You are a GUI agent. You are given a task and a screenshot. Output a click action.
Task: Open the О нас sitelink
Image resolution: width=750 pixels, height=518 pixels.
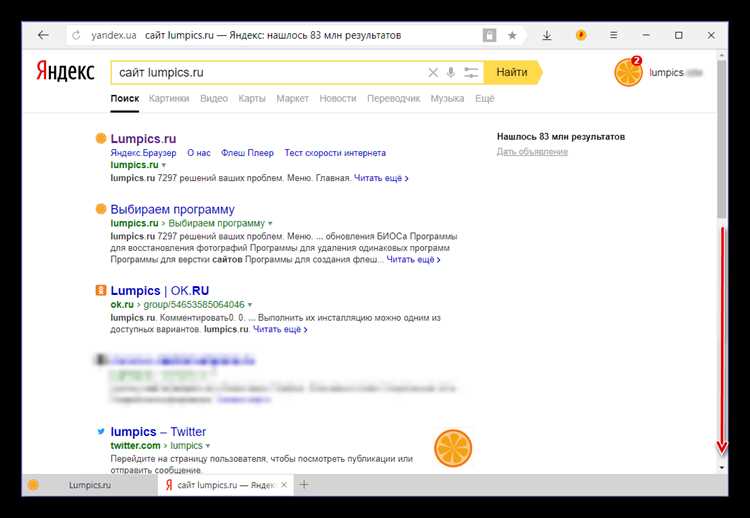199,153
